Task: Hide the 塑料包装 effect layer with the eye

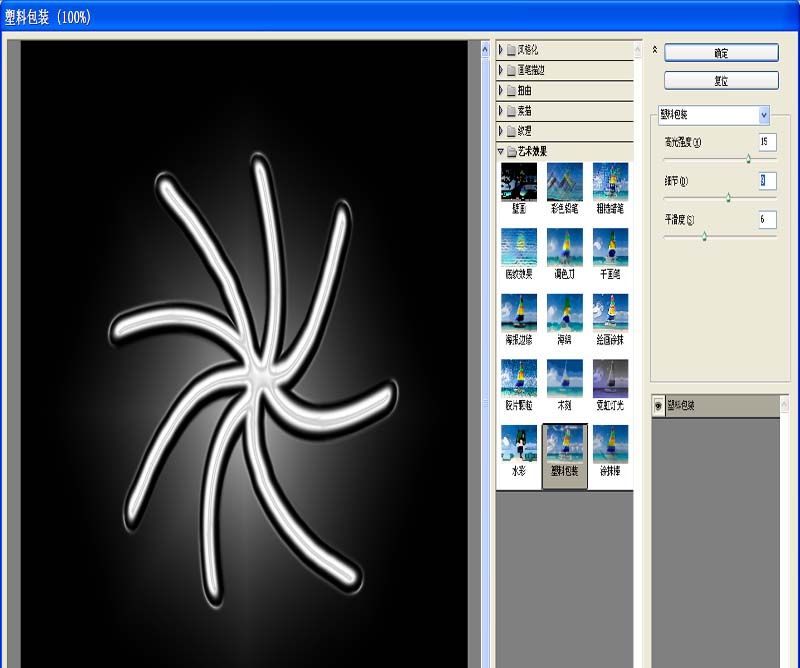Action: (x=658, y=406)
